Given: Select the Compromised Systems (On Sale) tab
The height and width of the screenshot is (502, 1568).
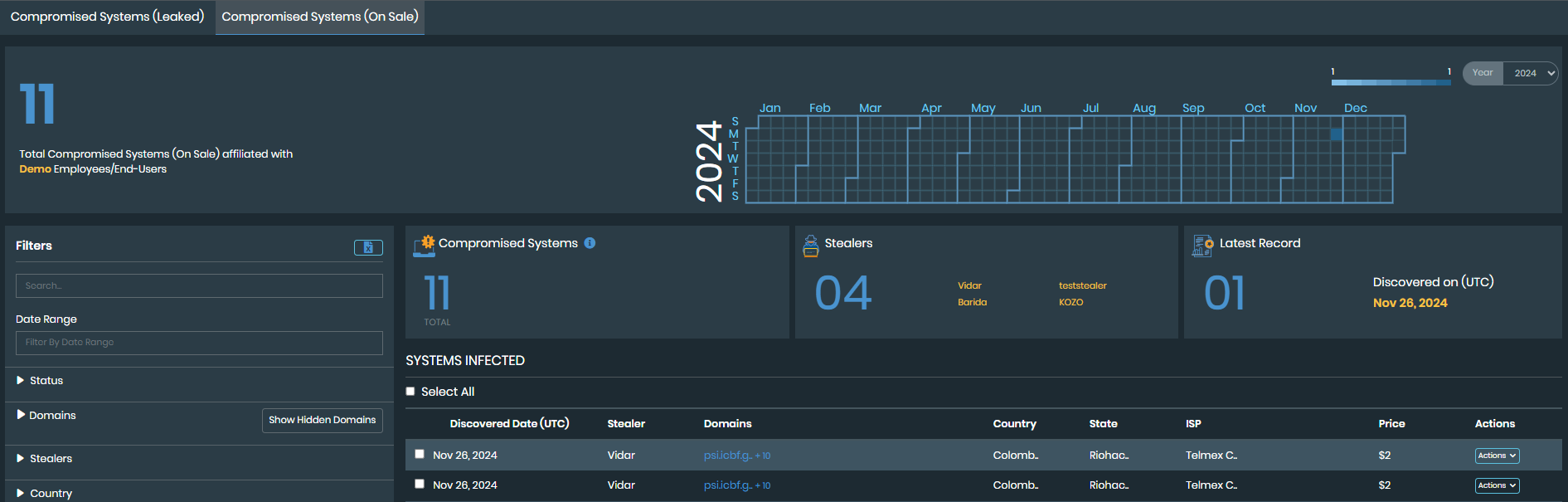Looking at the screenshot, I should coord(320,17).
